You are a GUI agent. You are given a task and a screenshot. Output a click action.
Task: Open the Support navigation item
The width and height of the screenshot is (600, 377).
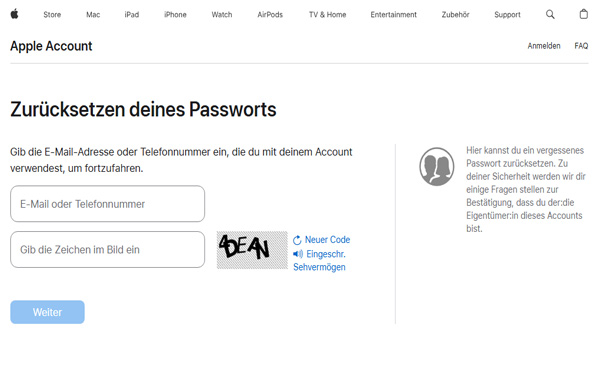click(x=507, y=15)
